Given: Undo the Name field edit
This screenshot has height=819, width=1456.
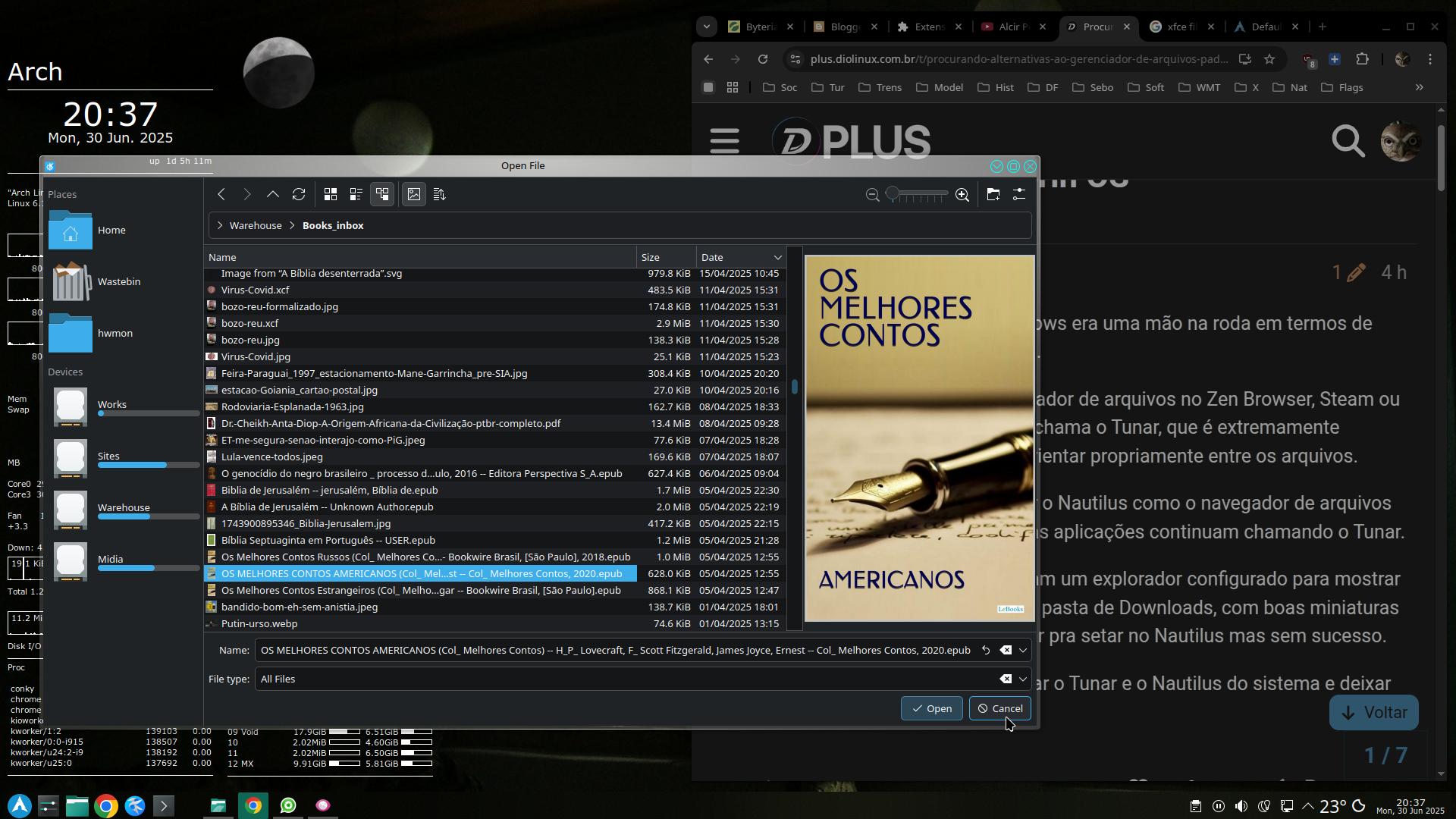Looking at the screenshot, I should tap(986, 651).
